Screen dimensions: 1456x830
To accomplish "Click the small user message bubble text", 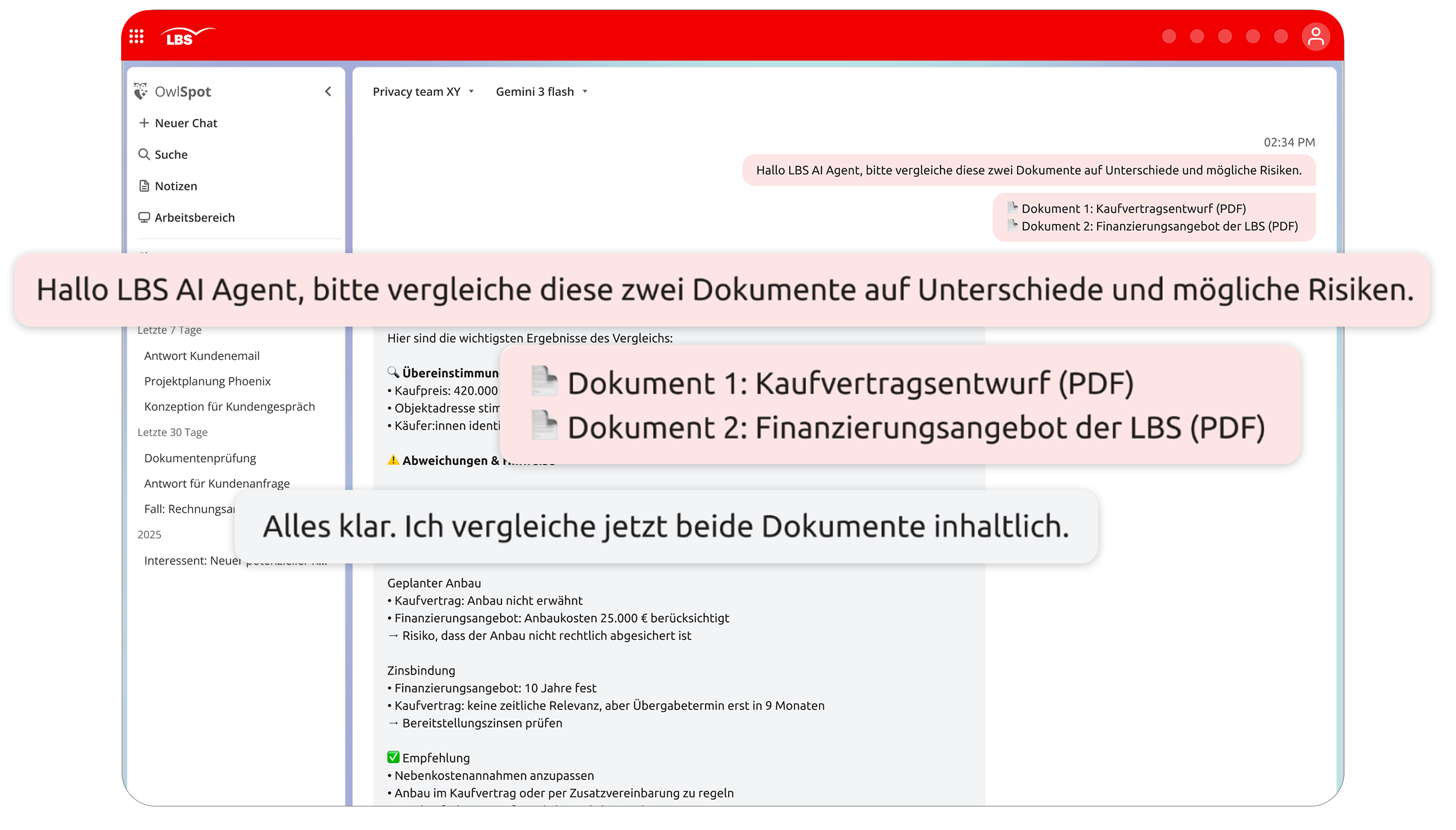I will click(1028, 170).
